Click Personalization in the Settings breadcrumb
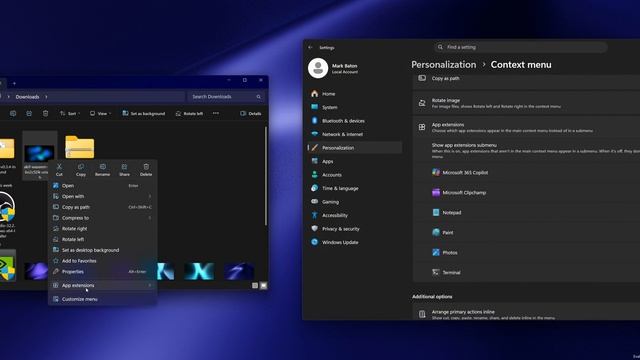 (444, 64)
